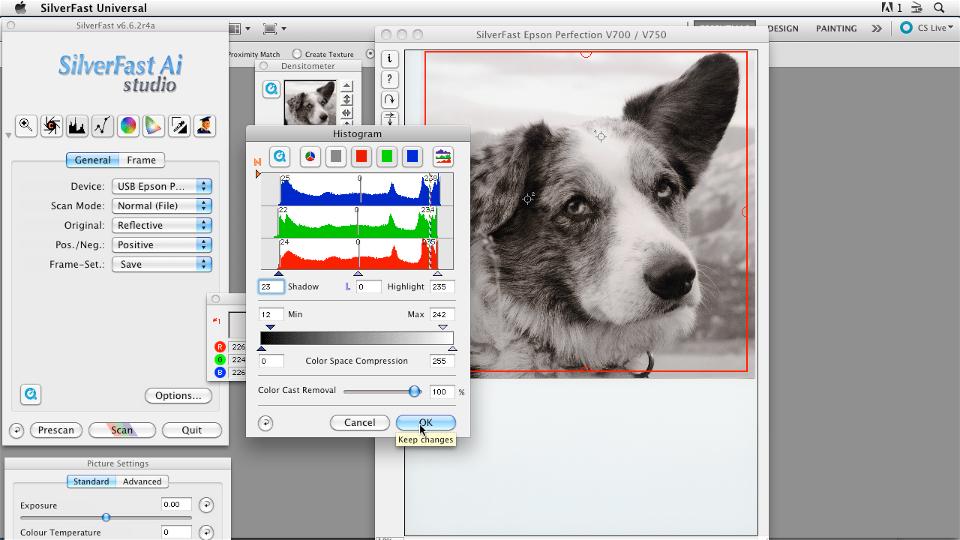
Task: Click the QuickTime movie icon at SilverFast panel bottom
Action: tap(31, 394)
